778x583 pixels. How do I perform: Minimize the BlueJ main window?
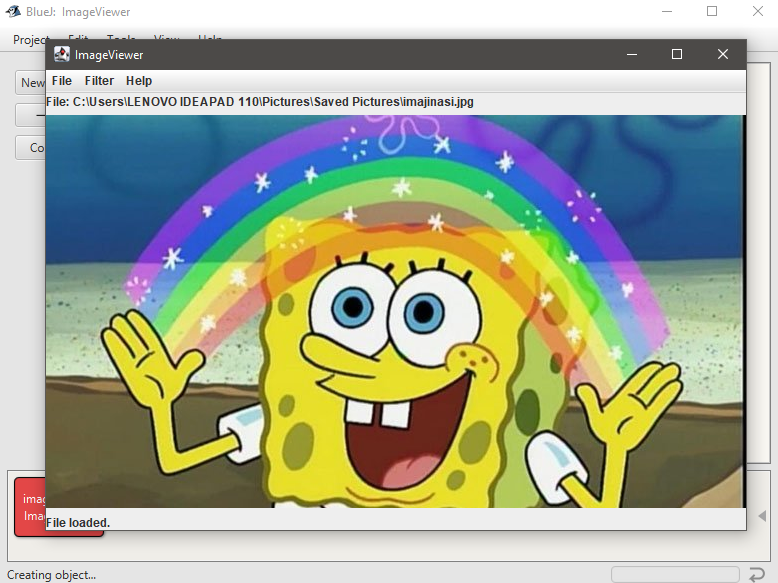(x=667, y=11)
